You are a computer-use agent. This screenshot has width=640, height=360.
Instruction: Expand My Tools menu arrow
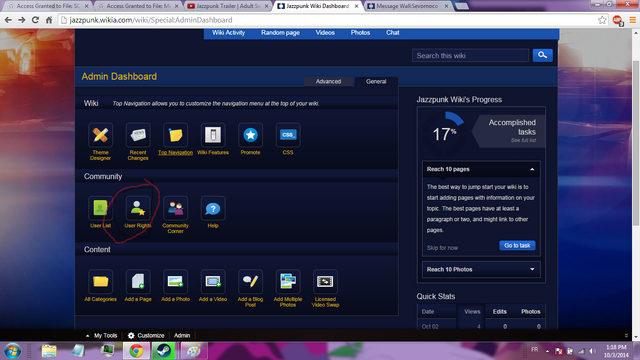click(x=87, y=336)
